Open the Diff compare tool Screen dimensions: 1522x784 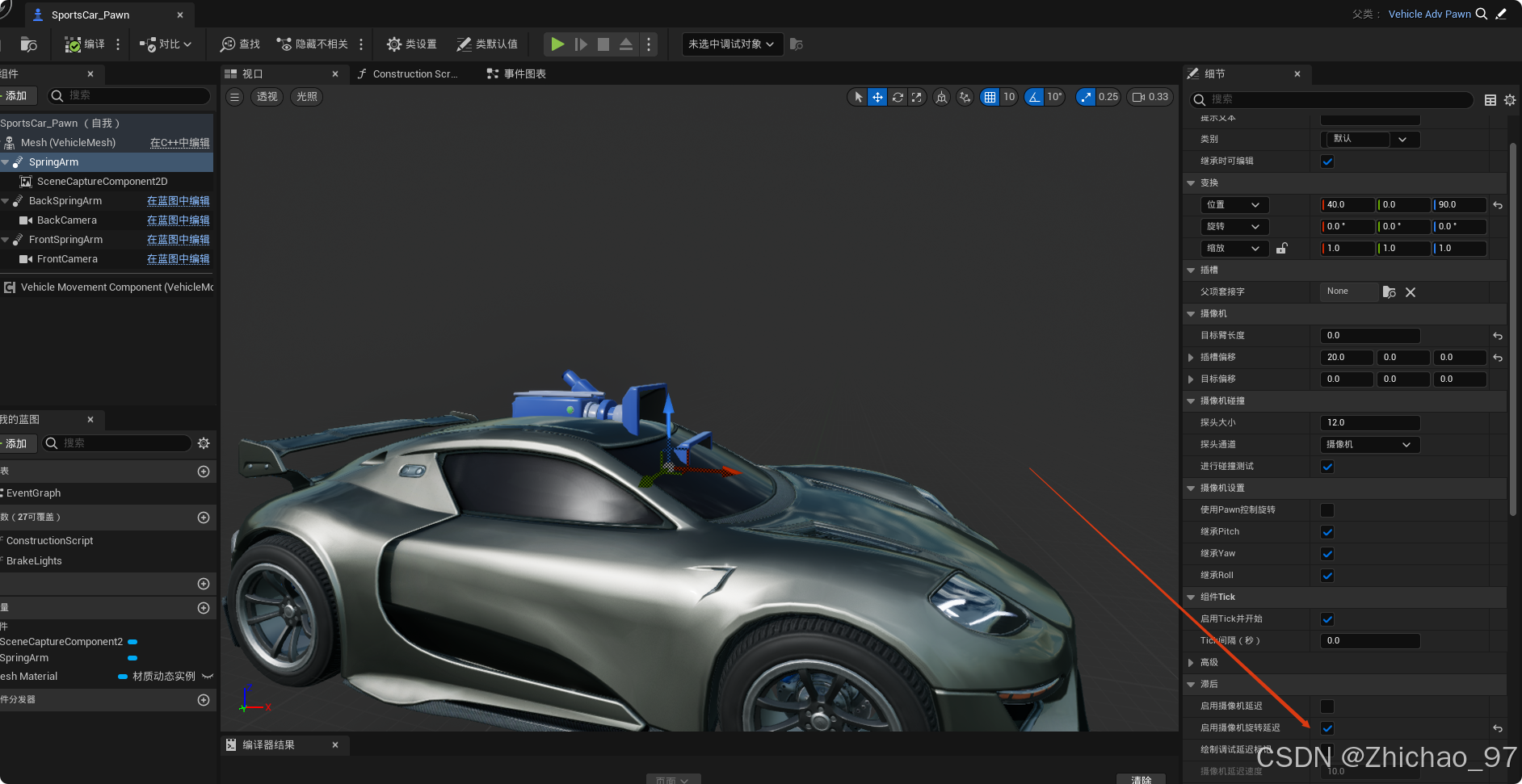(x=165, y=44)
